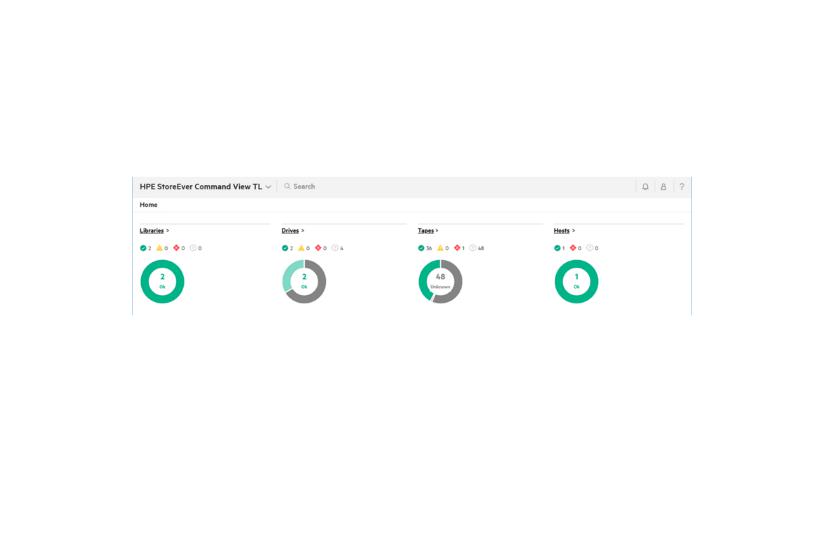Click the Hosts critical status icon
Image resolution: width=825 pixels, height=550 pixels.
point(573,248)
